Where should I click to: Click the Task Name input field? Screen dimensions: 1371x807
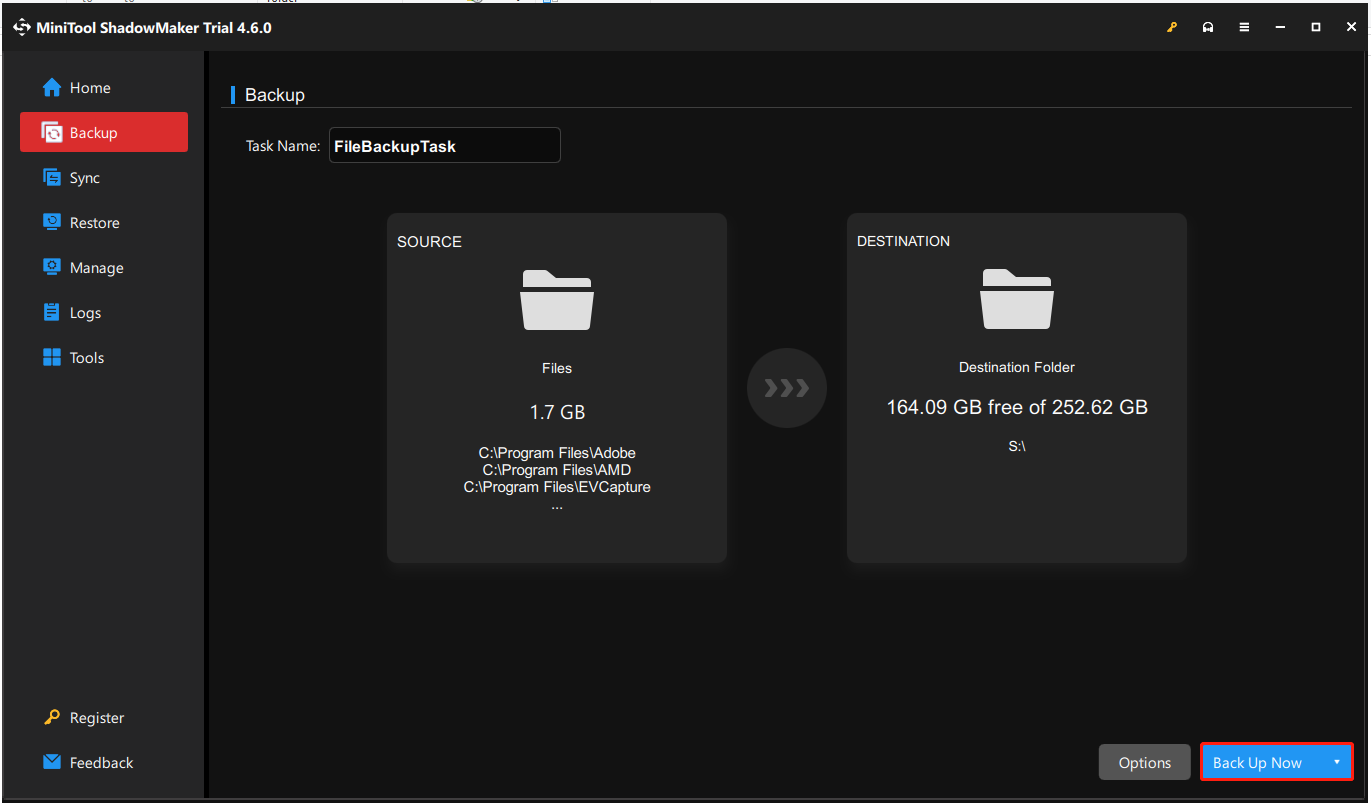pos(445,145)
